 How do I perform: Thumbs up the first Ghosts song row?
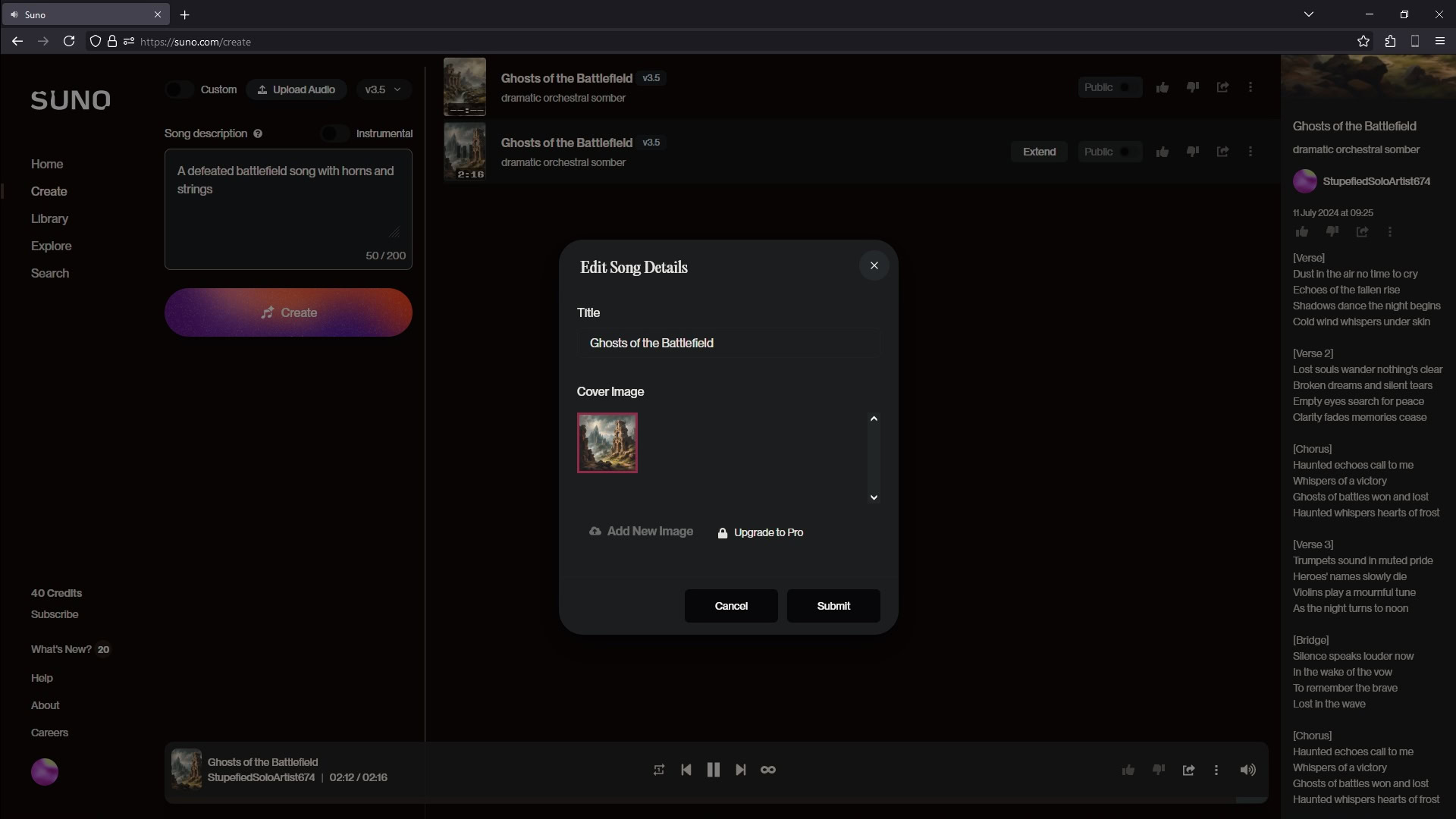[1162, 87]
